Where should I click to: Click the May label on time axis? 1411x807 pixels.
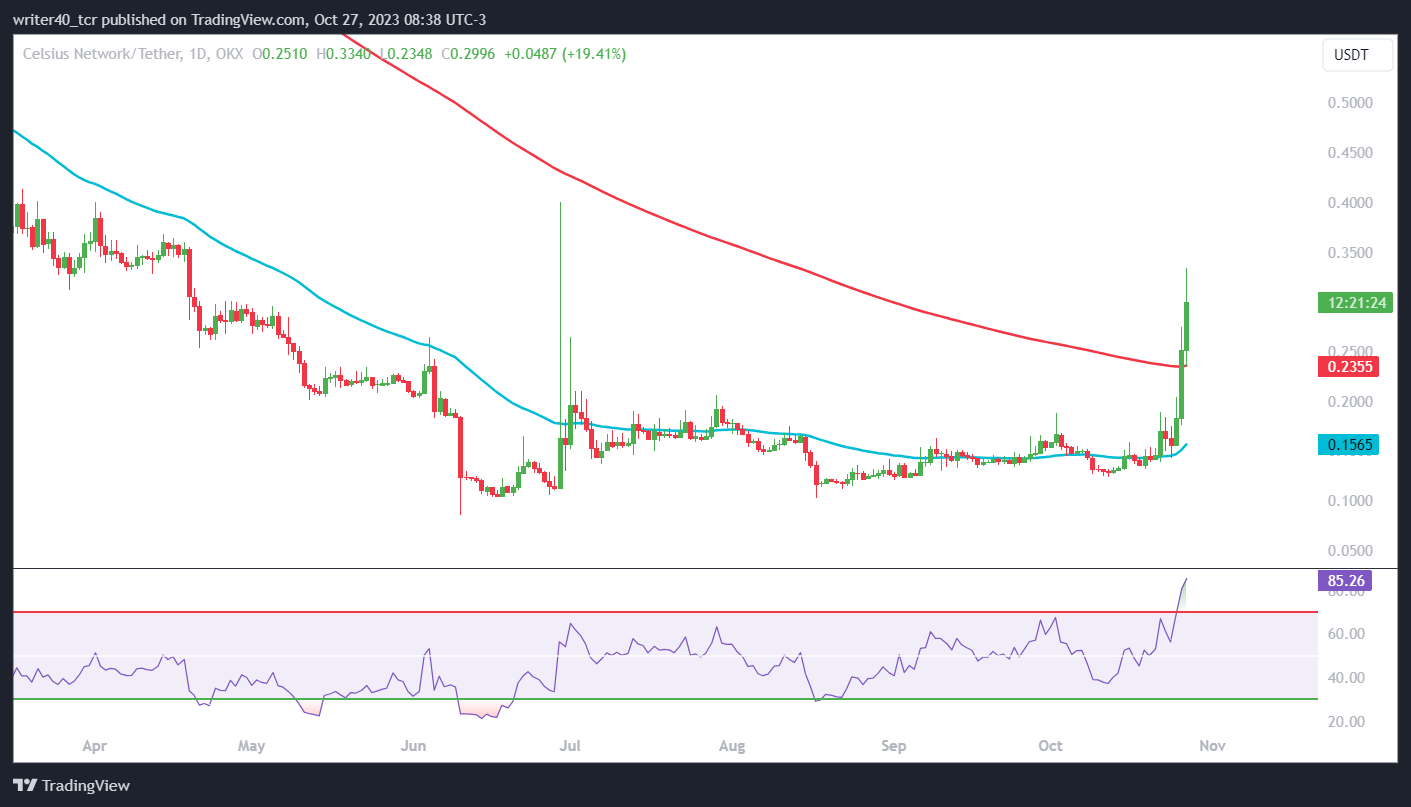(x=252, y=746)
